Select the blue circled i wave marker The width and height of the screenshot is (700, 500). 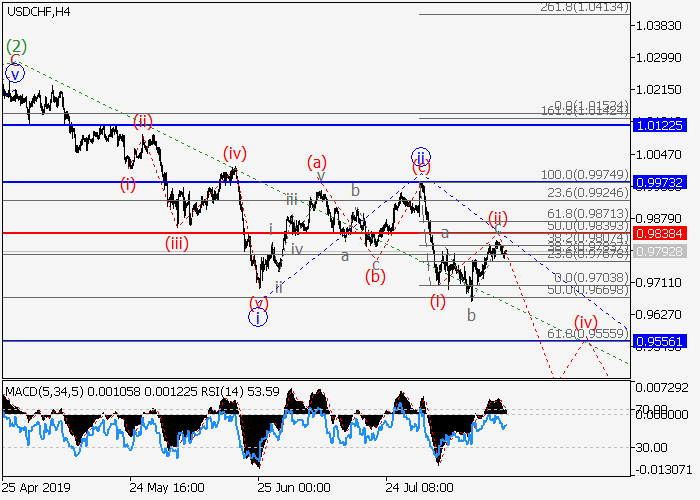point(259,318)
